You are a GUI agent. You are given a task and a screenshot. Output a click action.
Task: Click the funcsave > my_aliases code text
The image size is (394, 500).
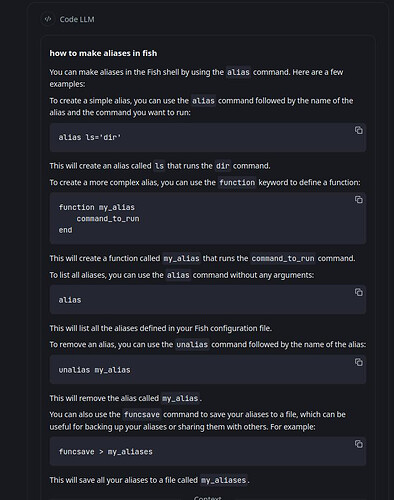coord(105,452)
